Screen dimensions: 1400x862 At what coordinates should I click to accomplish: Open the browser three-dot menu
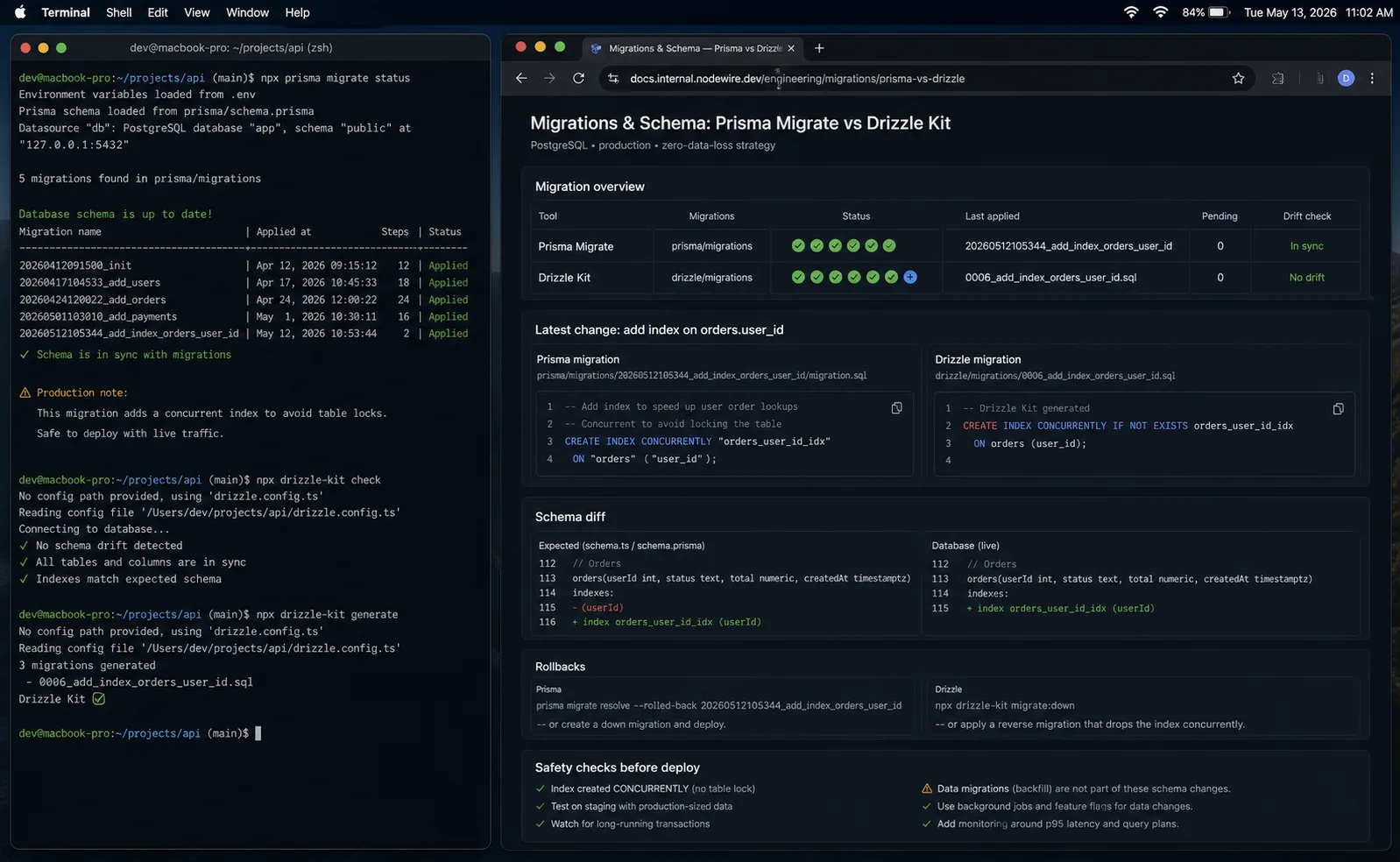pos(1372,78)
